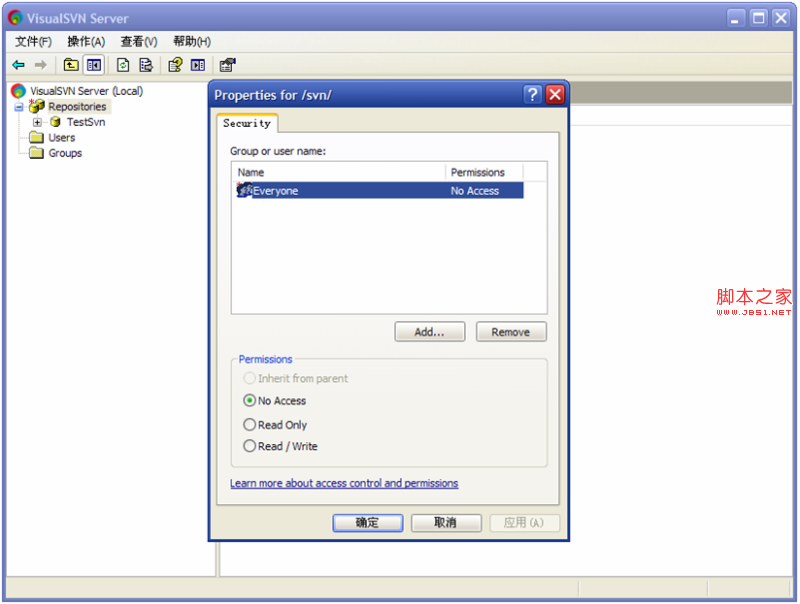Click the Users folder icon
Screen dimensions: 800x604
36,137
